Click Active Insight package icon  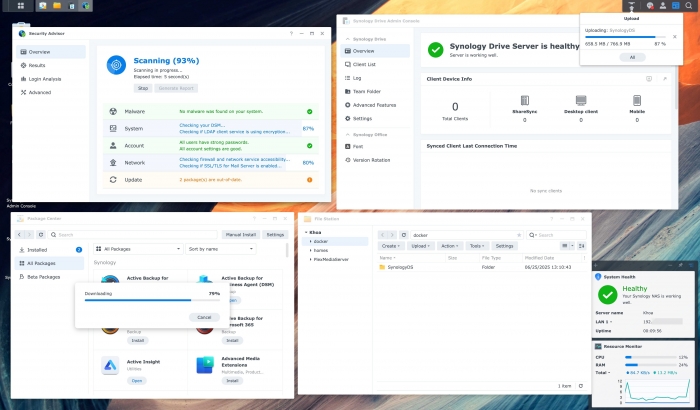tap(110, 365)
